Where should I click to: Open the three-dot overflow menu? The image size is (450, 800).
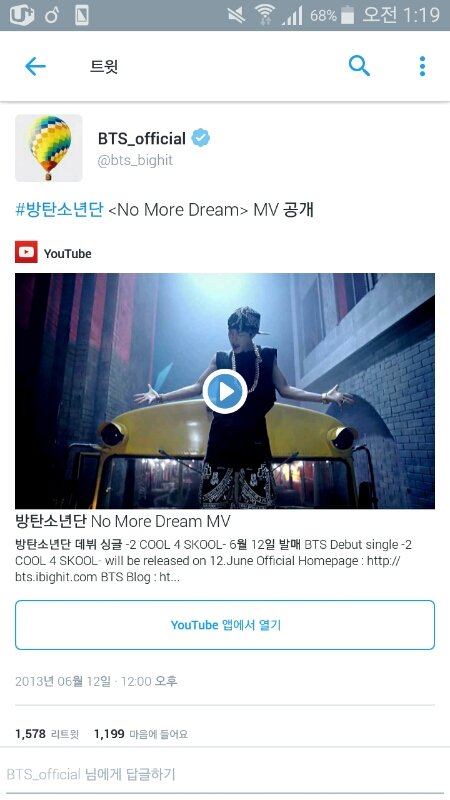(422, 66)
